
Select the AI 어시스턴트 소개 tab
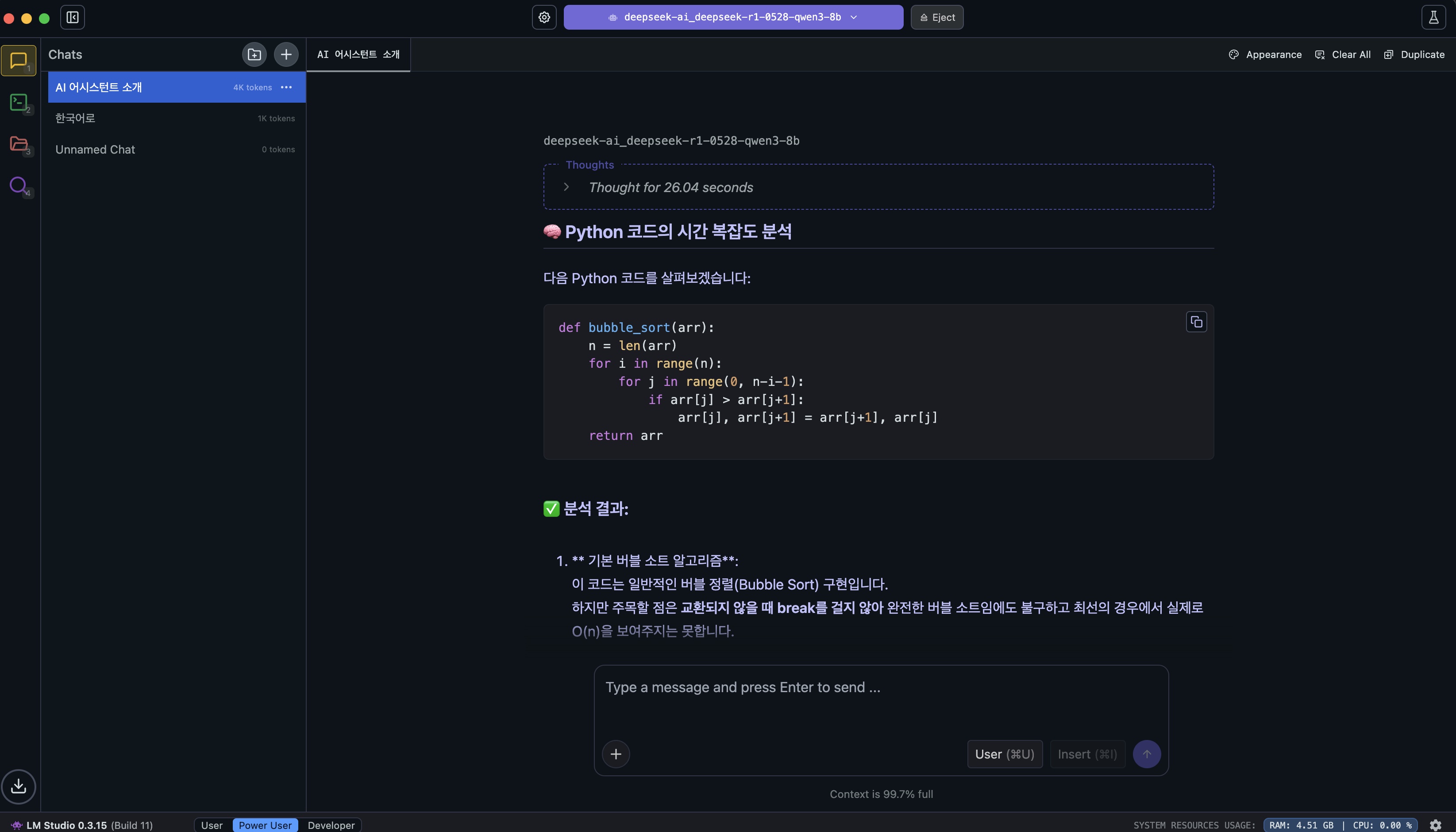[358, 54]
